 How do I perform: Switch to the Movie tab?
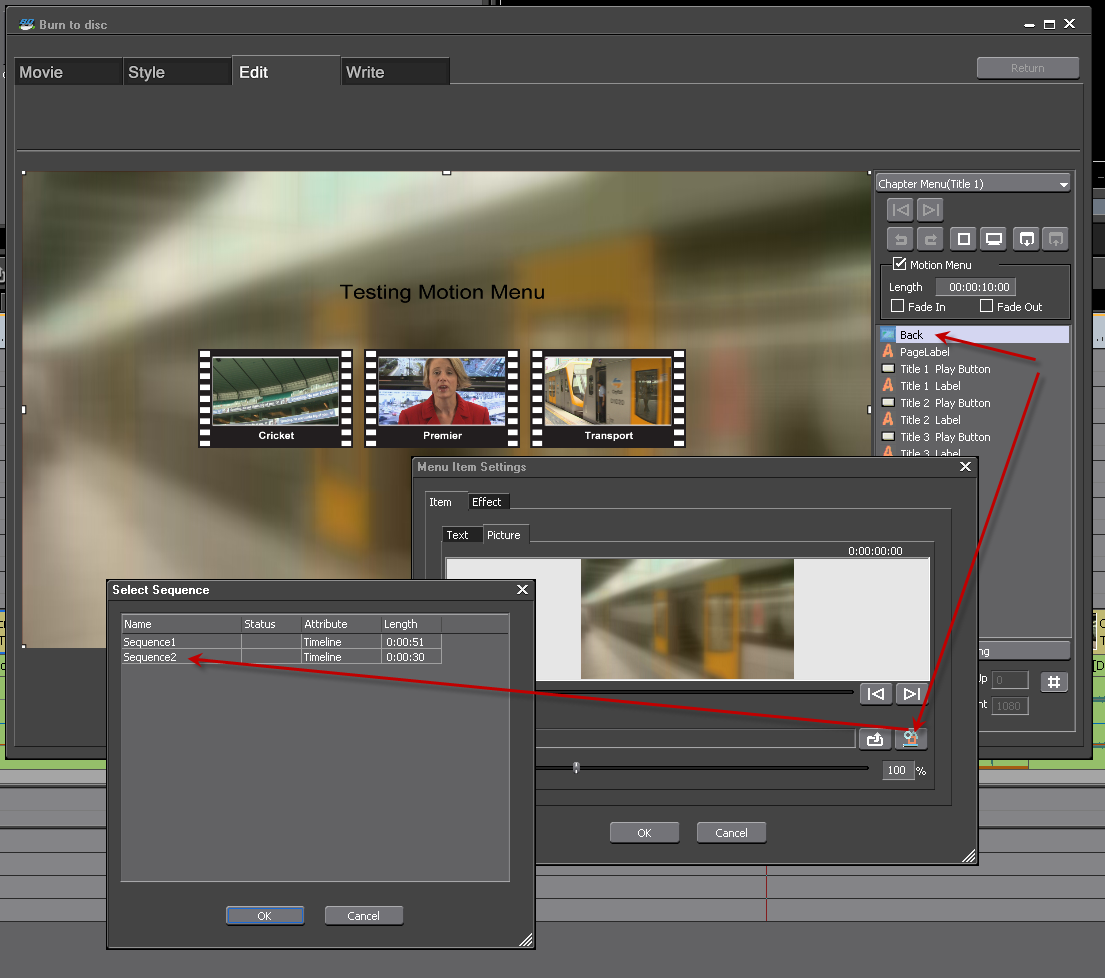point(68,72)
